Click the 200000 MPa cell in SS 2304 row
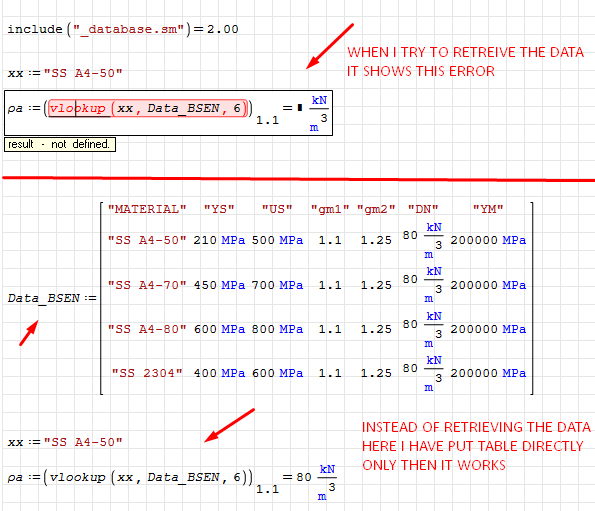Viewport: 595px width, 511px height. [x=488, y=373]
